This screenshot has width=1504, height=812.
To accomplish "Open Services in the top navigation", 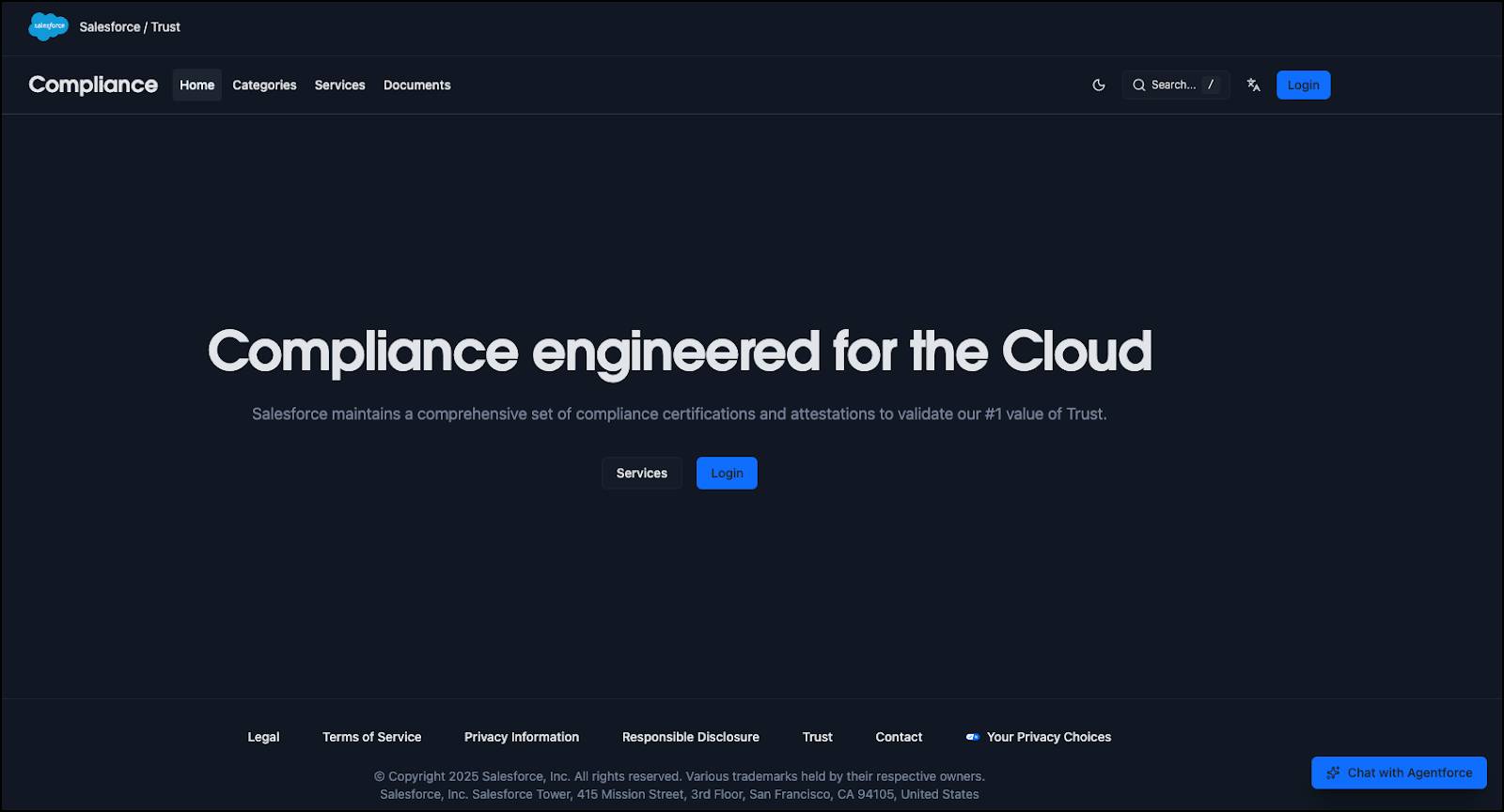I will [339, 85].
